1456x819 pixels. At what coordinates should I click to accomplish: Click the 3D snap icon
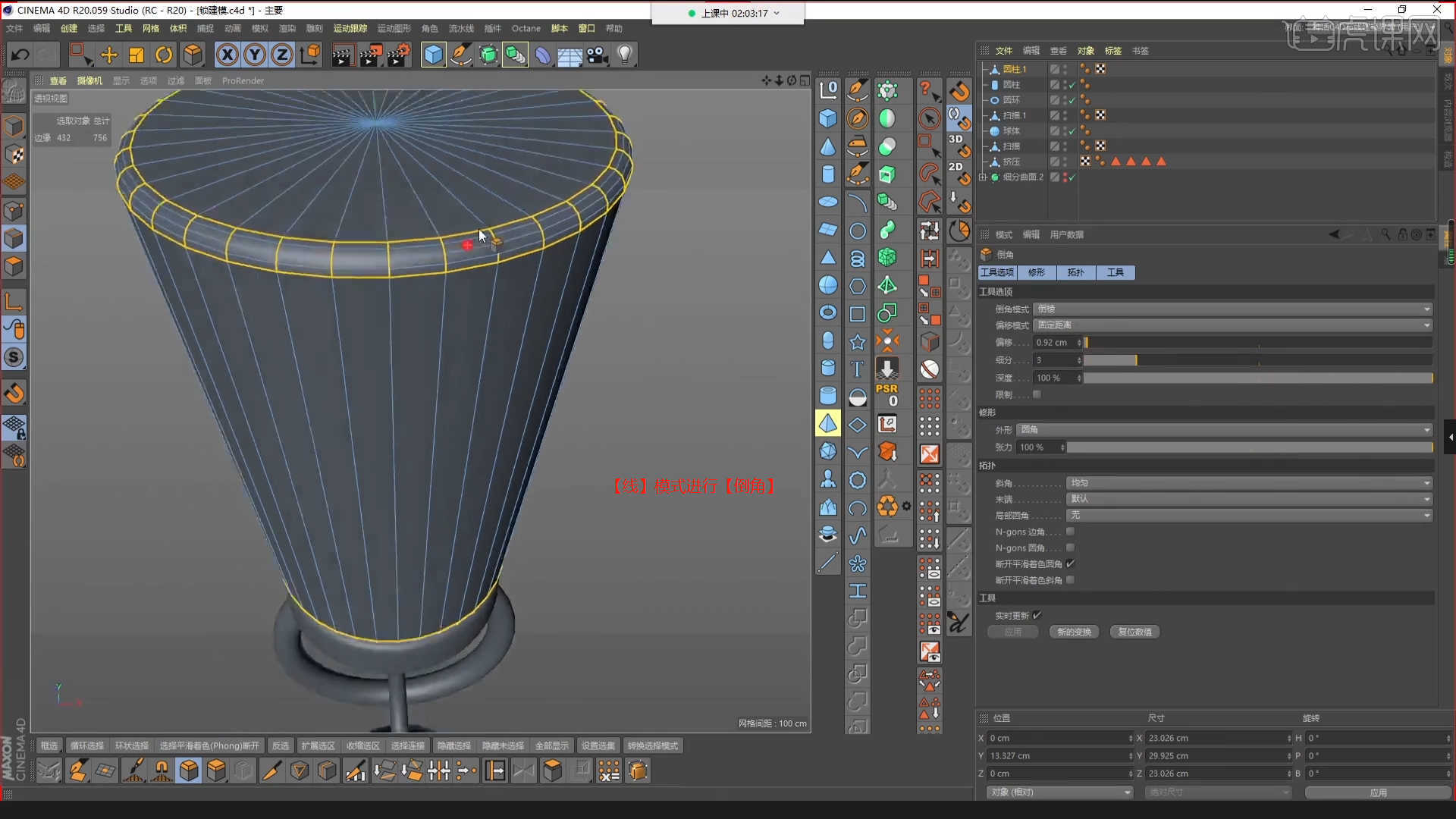click(959, 146)
